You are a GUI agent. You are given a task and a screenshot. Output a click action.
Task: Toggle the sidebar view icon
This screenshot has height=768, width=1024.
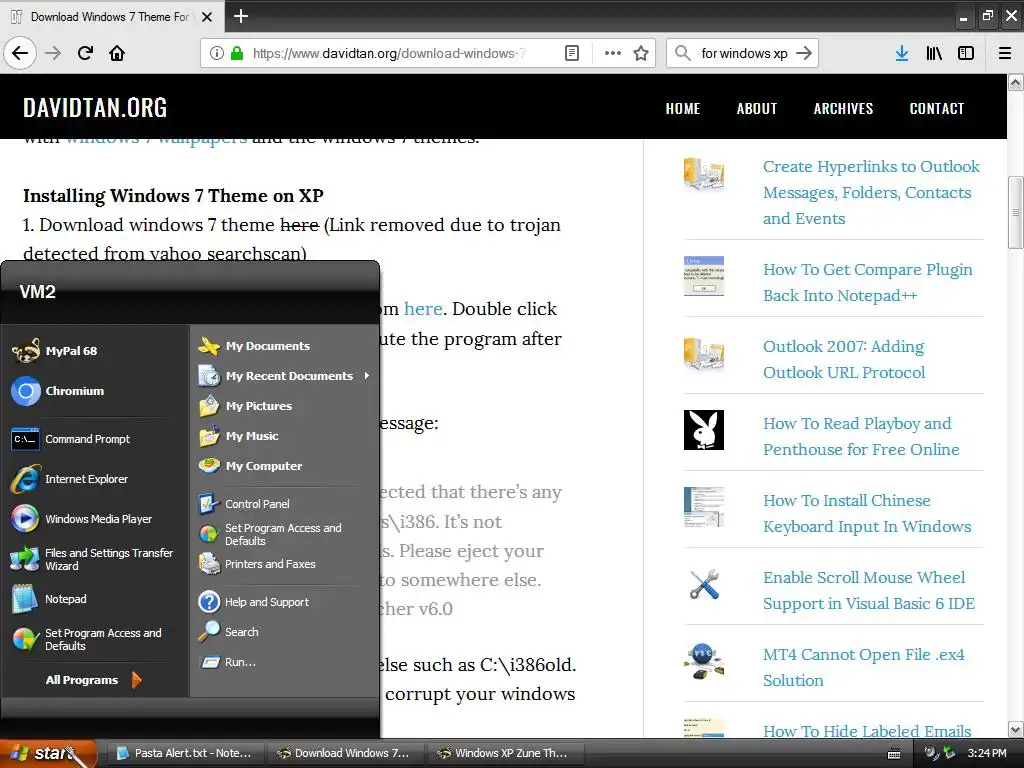tap(966, 53)
